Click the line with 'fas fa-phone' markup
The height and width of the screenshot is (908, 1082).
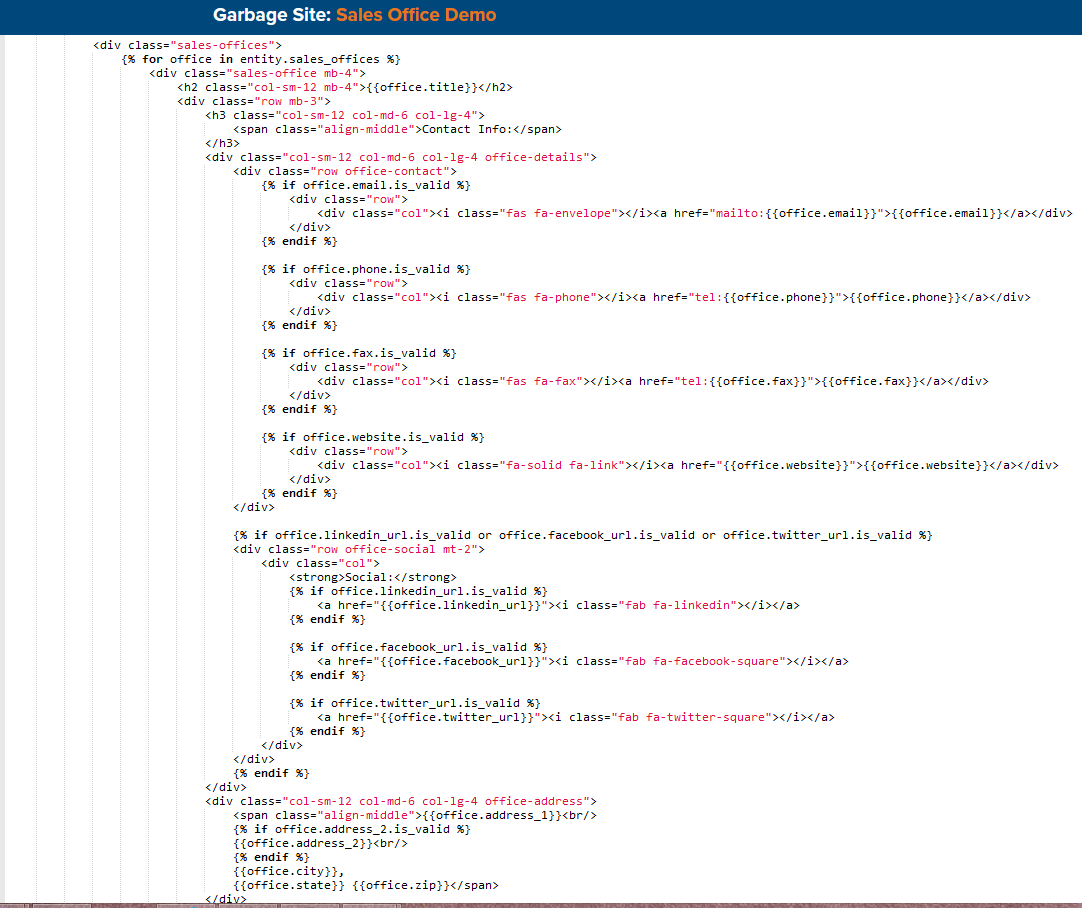(x=674, y=297)
